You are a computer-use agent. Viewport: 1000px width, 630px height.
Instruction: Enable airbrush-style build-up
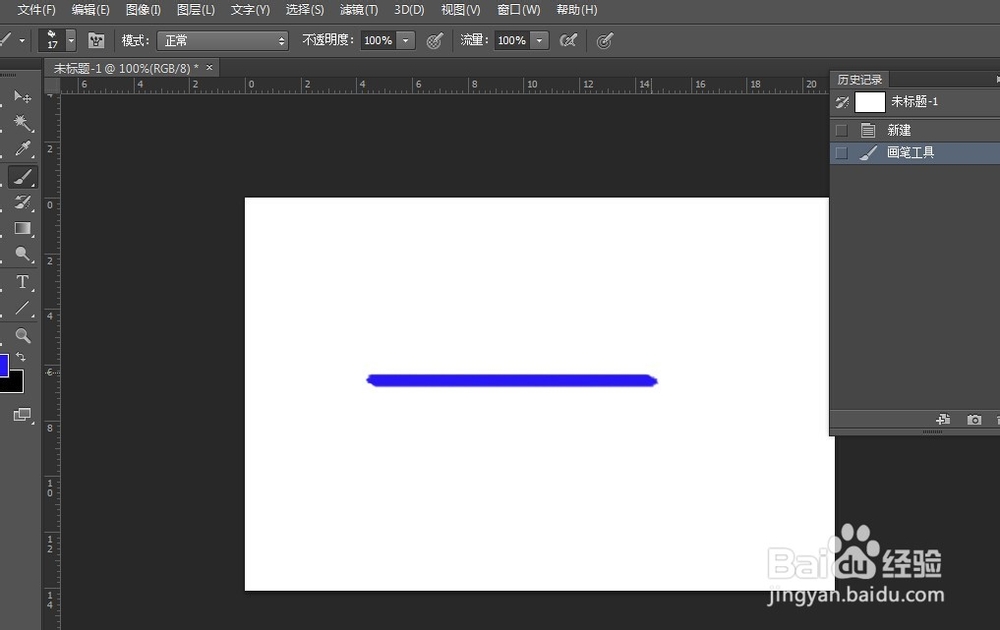click(568, 41)
